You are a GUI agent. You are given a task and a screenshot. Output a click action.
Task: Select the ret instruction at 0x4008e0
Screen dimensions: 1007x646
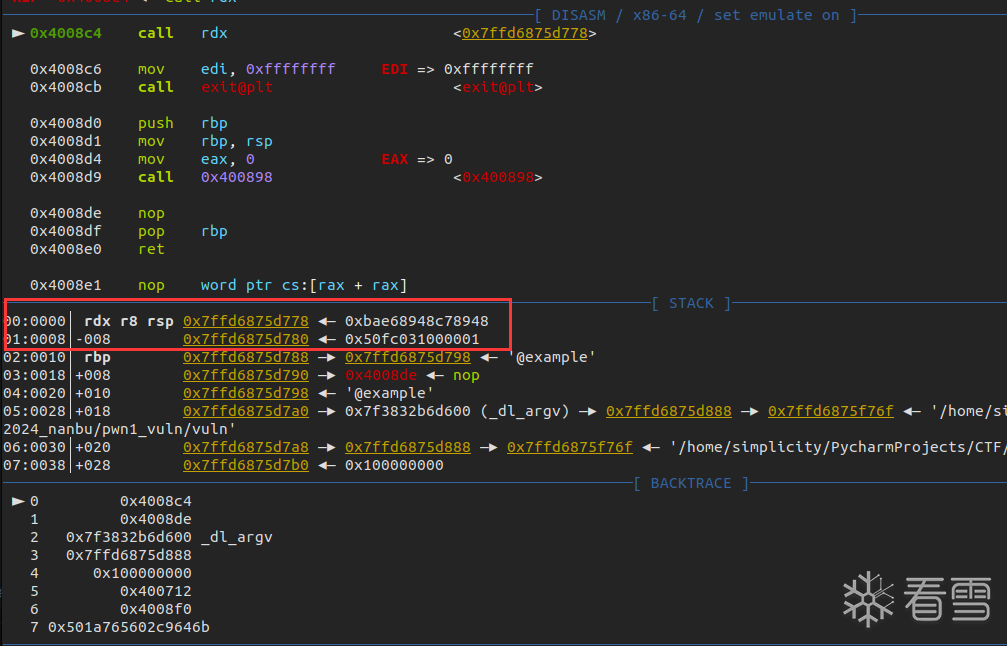pyautogui.click(x=151, y=249)
